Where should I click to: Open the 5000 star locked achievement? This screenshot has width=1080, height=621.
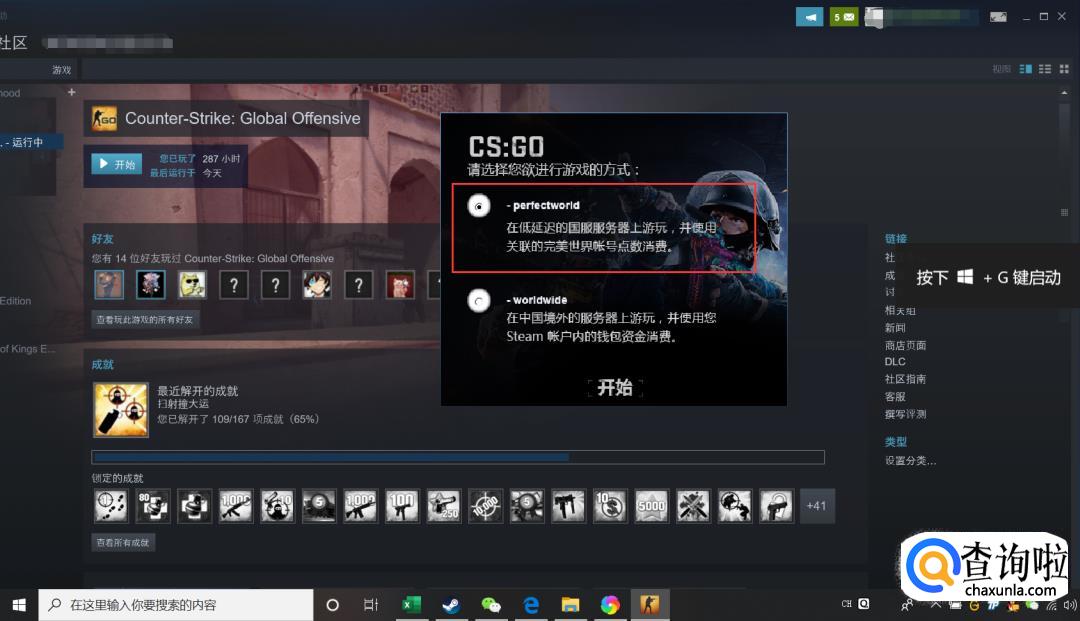(x=652, y=506)
